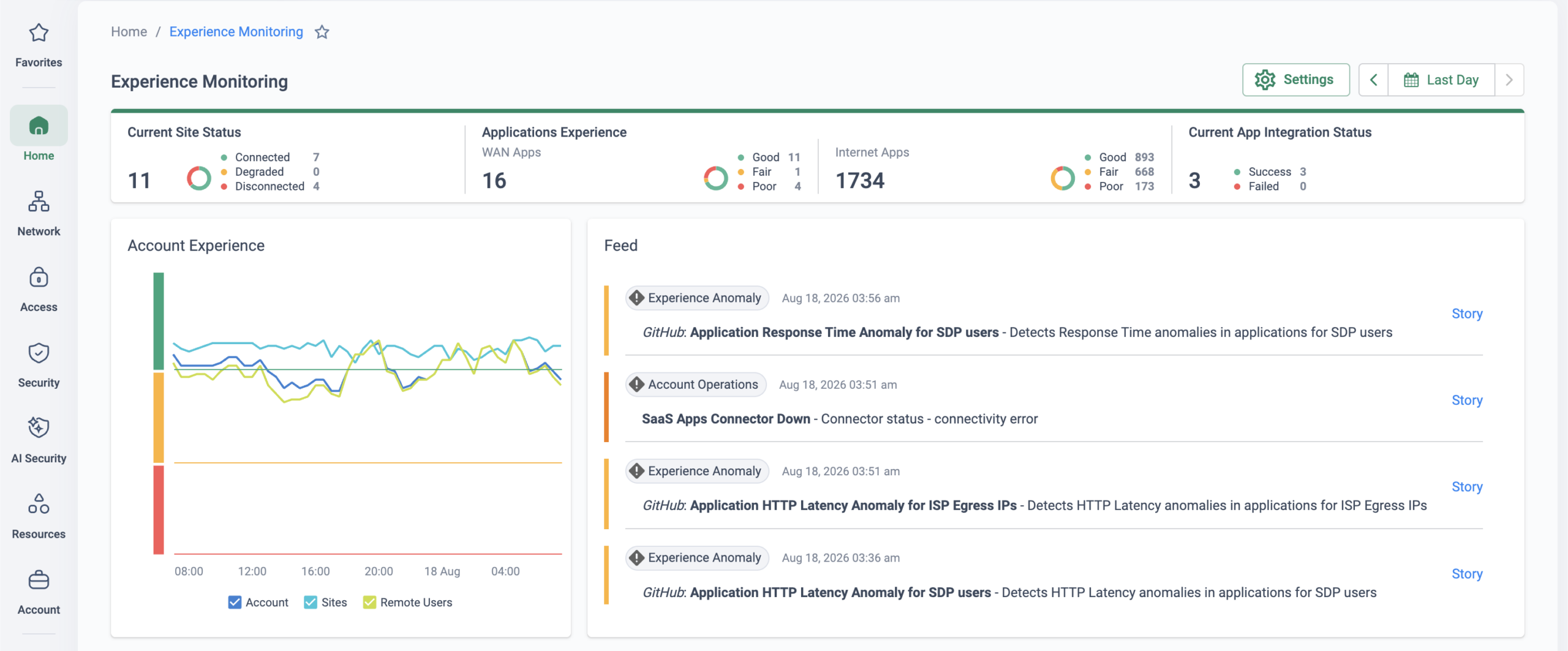The image size is (1568, 651).
Task: Open the Resources sidebar icon
Action: [x=39, y=504]
